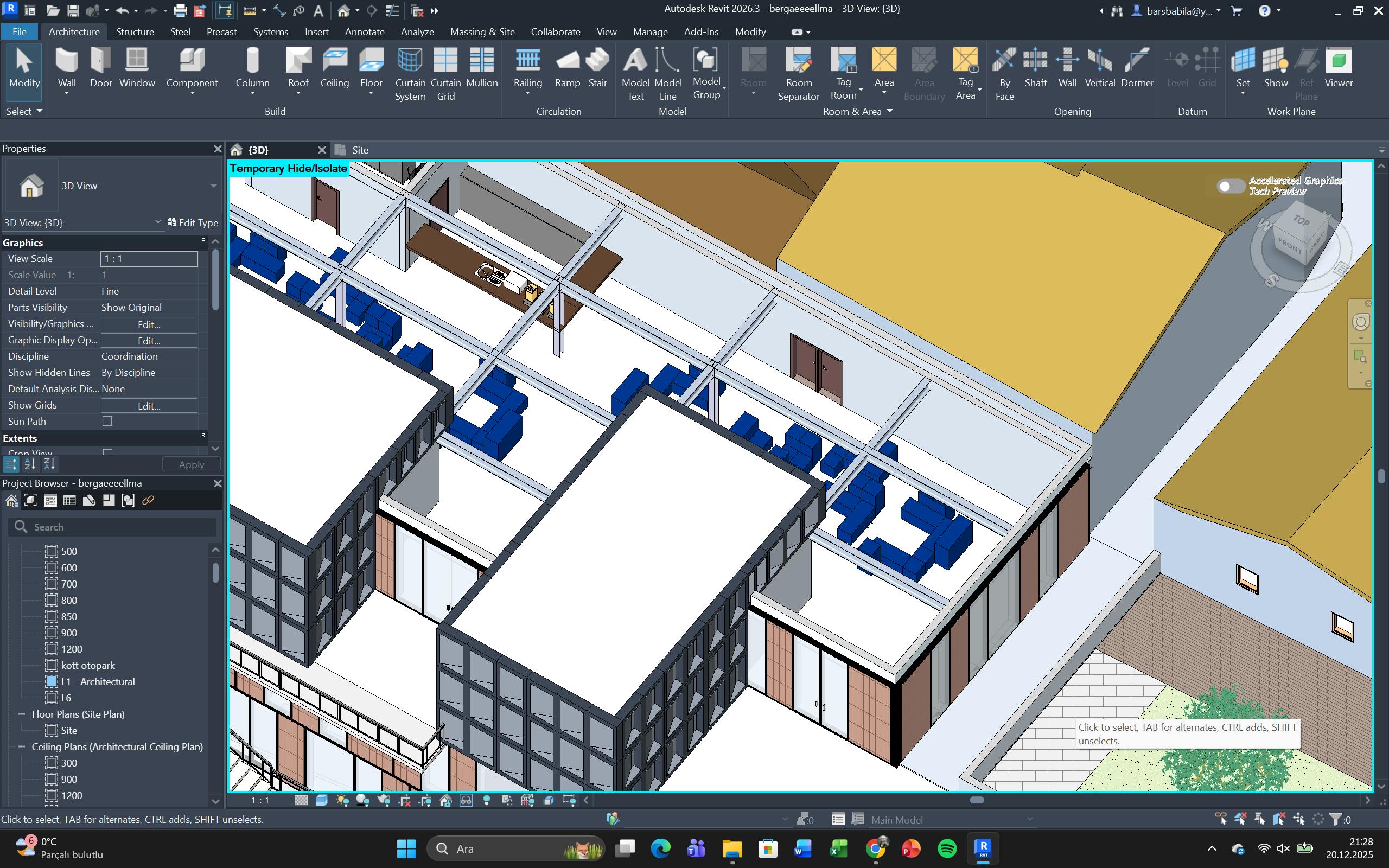Expand the Room & Area panel dropdown
The image size is (1389, 868).
889,111
